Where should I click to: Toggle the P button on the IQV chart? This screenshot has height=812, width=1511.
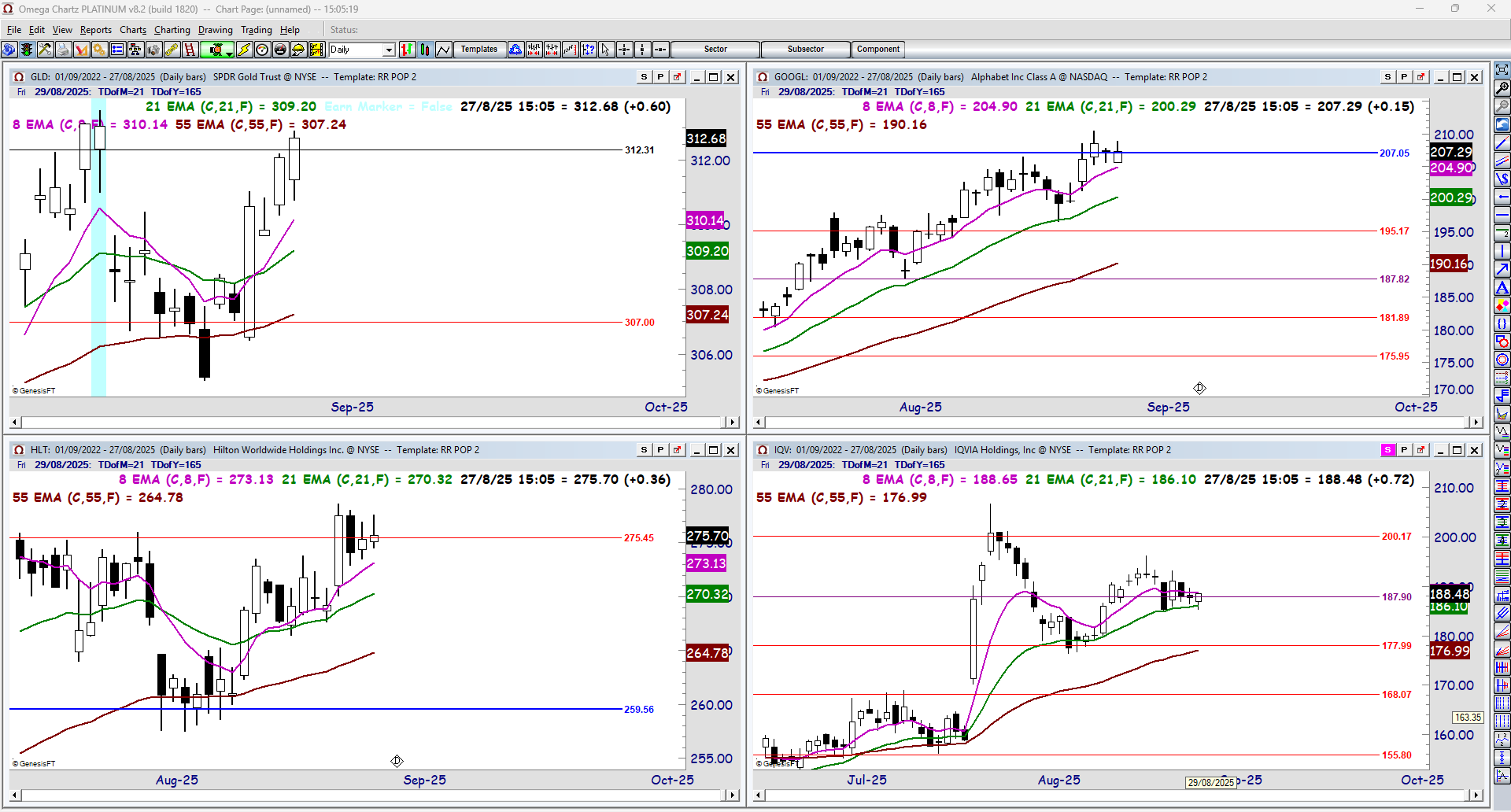(x=1404, y=450)
